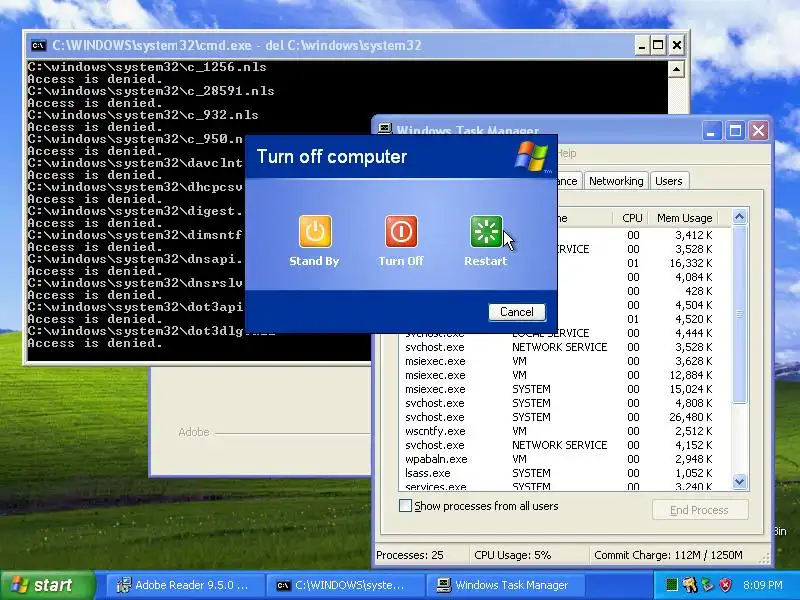
Task: Sort processes by Mem Usage column header
Action: (684, 218)
